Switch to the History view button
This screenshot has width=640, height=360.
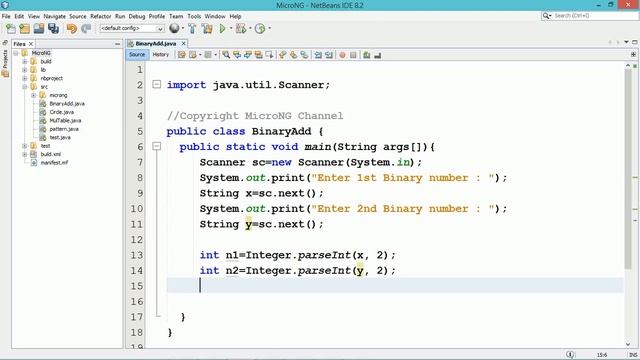(x=160, y=55)
